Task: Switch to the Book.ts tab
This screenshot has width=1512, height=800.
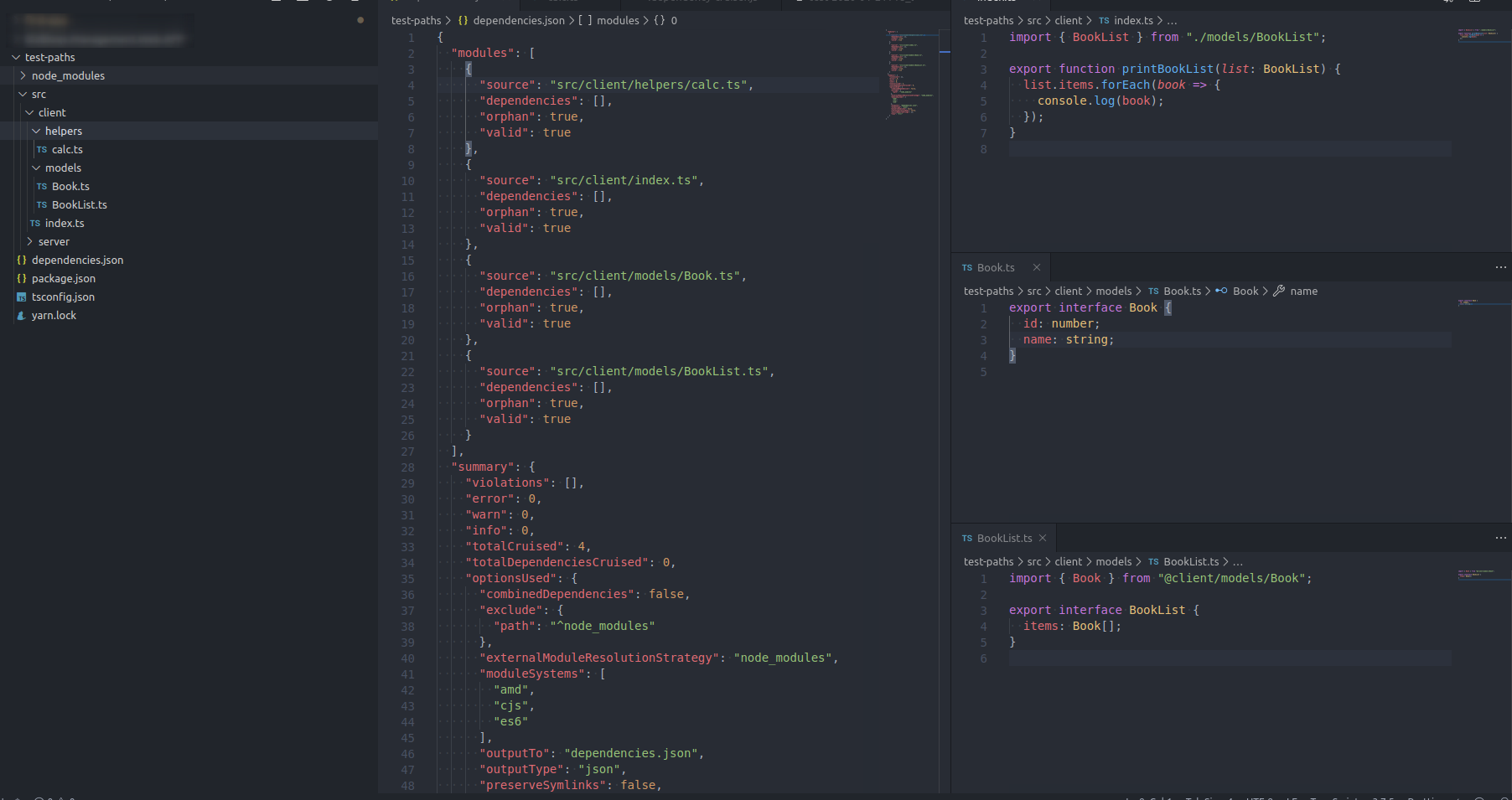Action: click(x=997, y=267)
